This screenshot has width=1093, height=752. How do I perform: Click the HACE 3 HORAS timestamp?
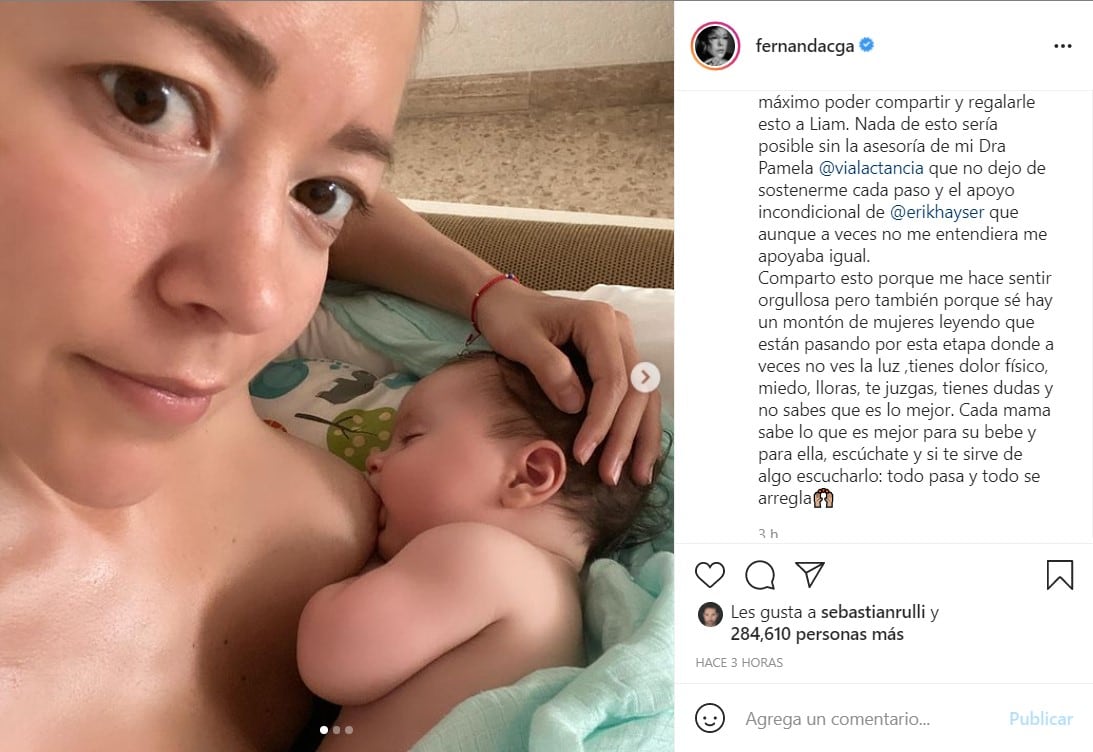pos(739,663)
